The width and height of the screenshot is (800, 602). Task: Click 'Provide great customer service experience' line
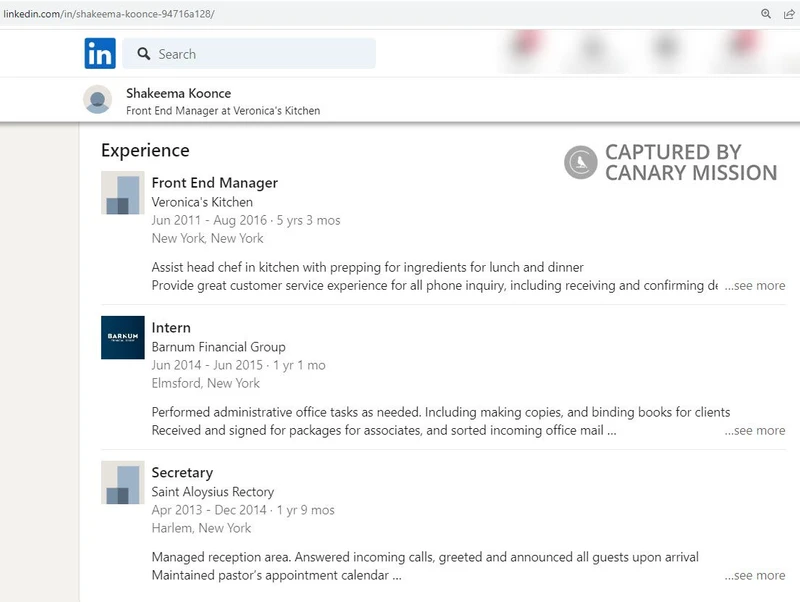click(x=435, y=286)
